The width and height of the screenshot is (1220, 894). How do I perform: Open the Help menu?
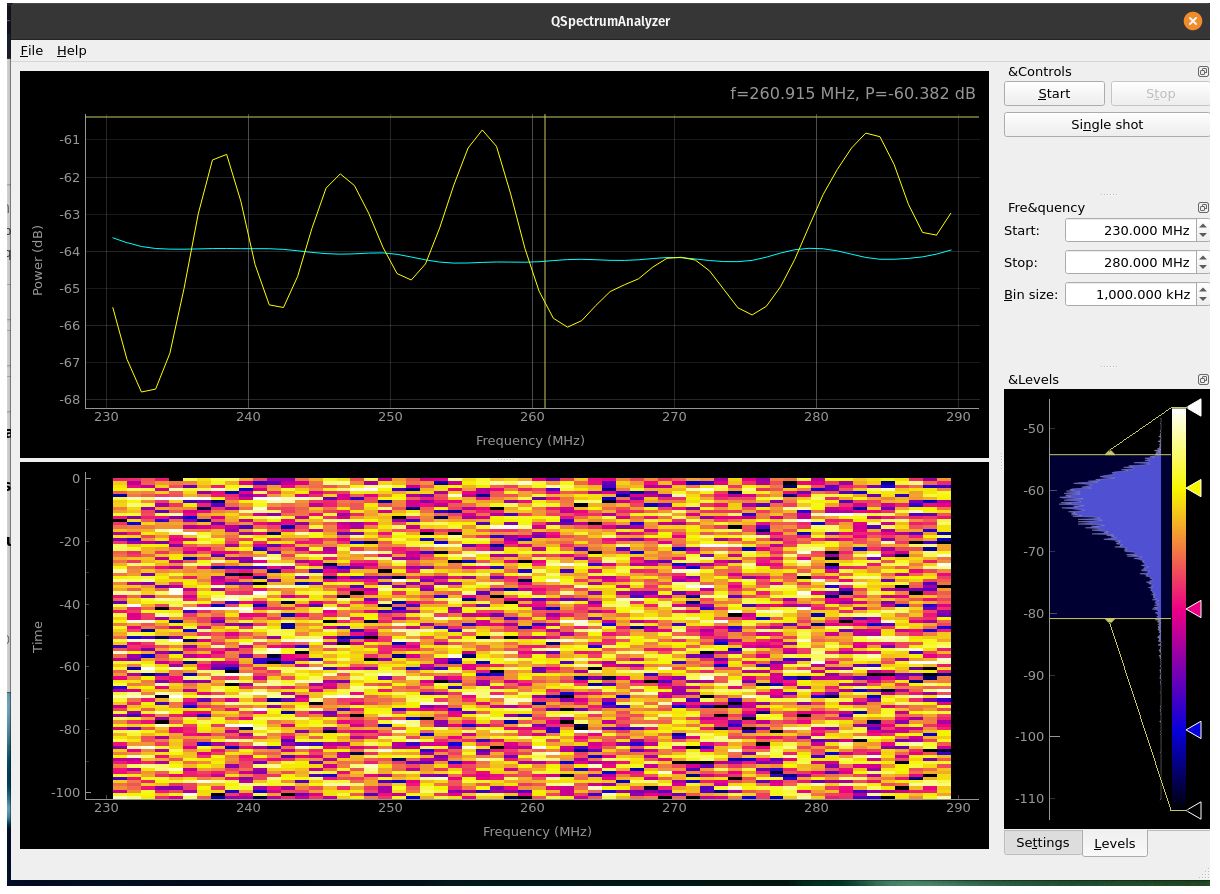[x=72, y=51]
